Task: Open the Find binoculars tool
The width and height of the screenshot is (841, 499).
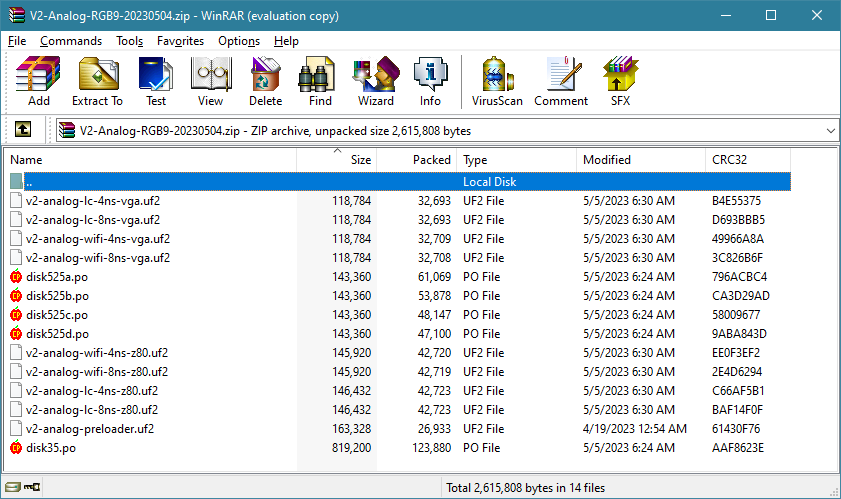Action: click(320, 82)
